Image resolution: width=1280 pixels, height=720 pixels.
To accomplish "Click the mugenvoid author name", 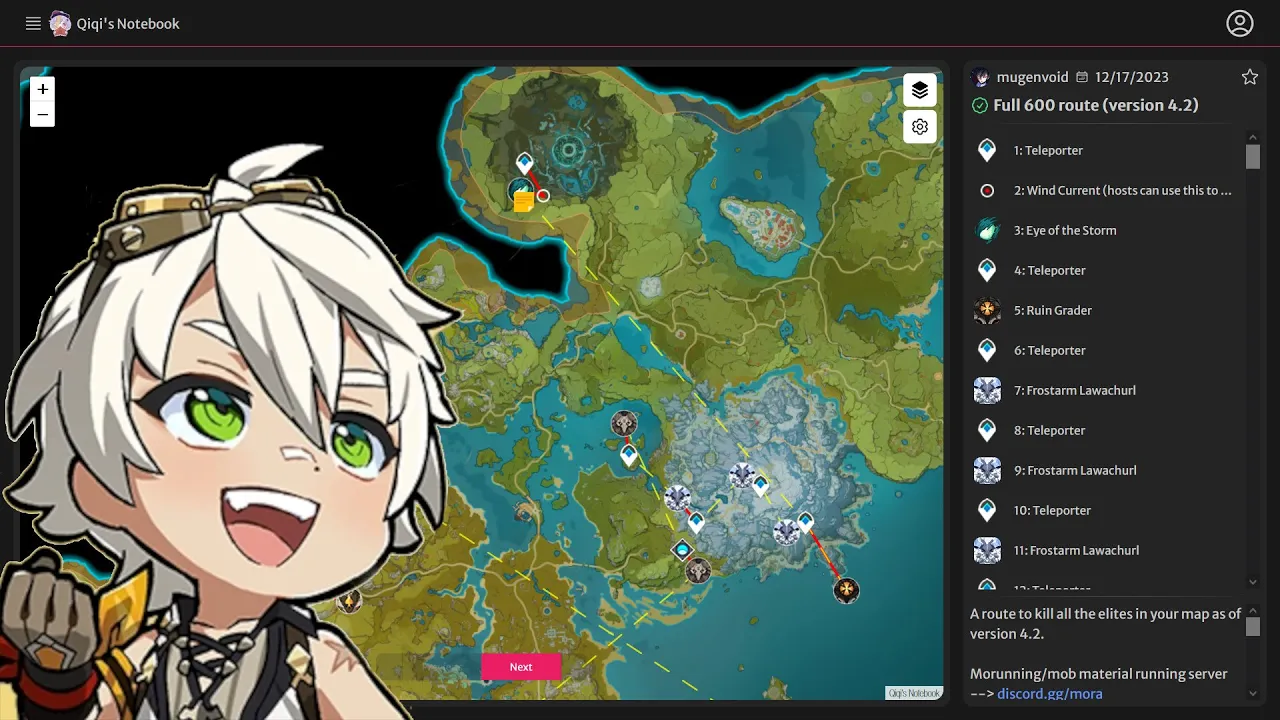I will click(1033, 77).
